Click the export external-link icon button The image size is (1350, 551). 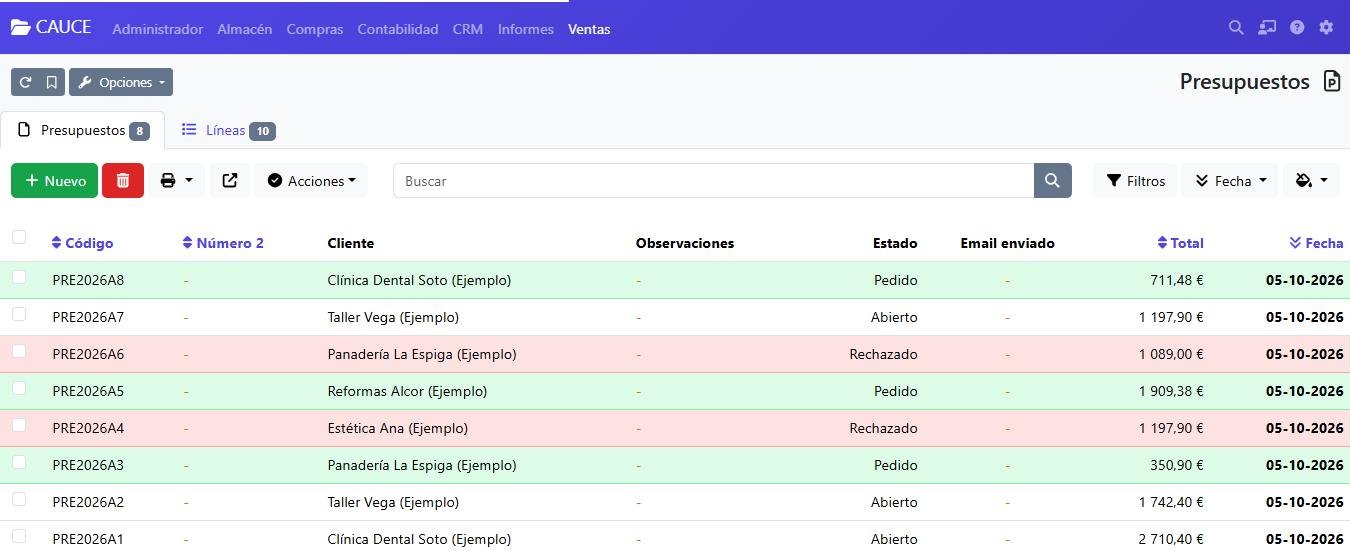tap(230, 181)
